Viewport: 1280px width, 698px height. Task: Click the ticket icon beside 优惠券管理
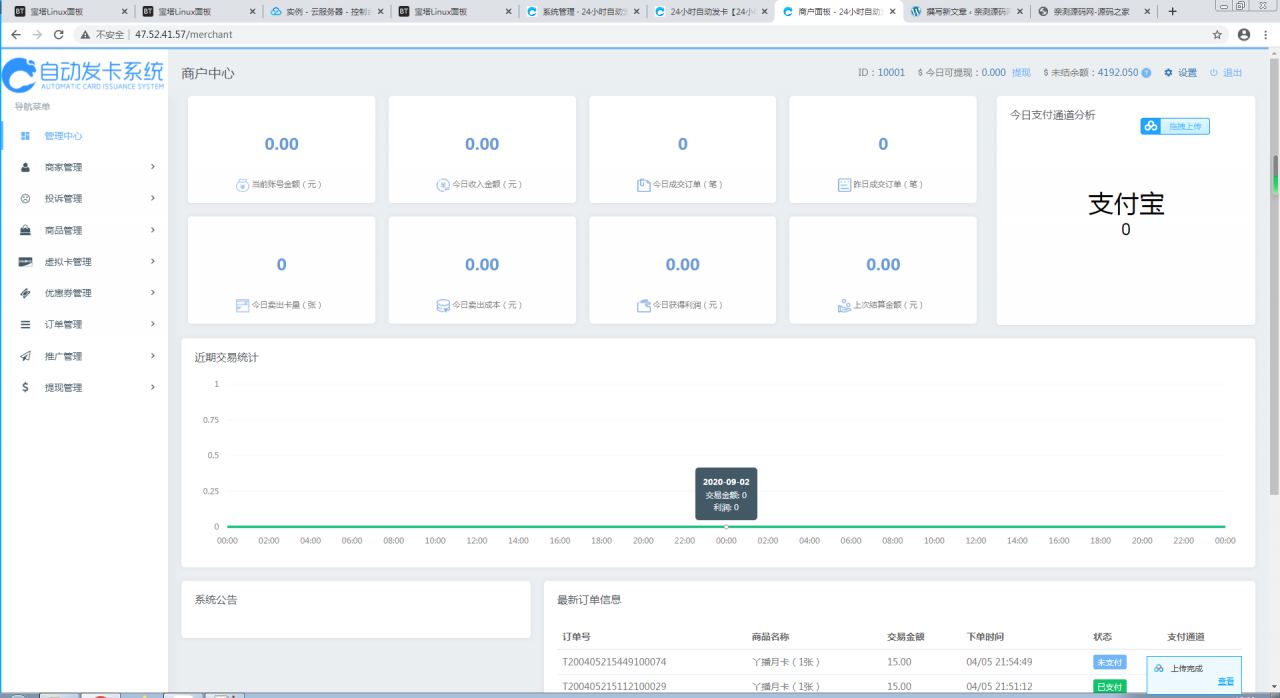(25, 293)
